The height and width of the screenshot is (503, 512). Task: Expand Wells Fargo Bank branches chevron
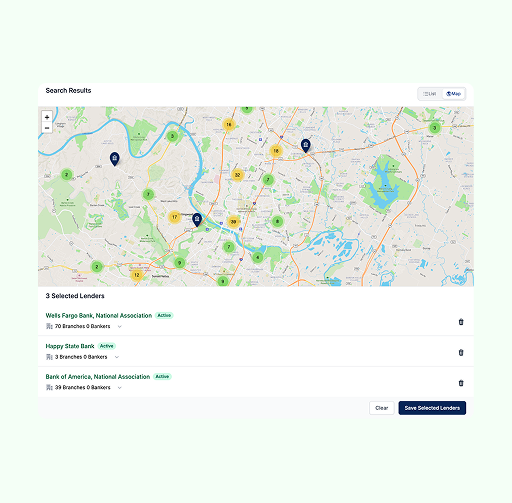click(120, 326)
